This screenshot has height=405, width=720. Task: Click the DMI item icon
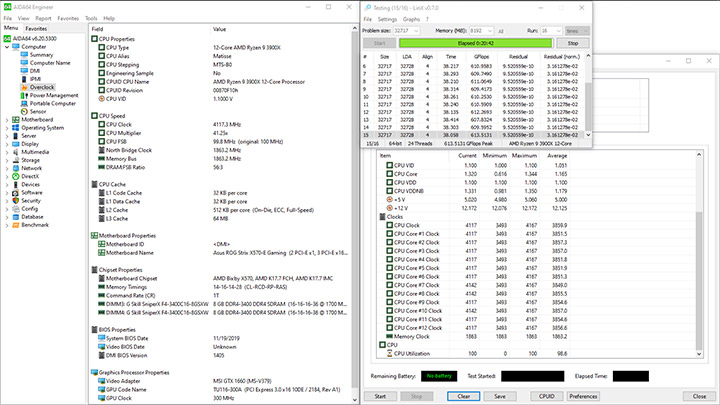(x=24, y=71)
